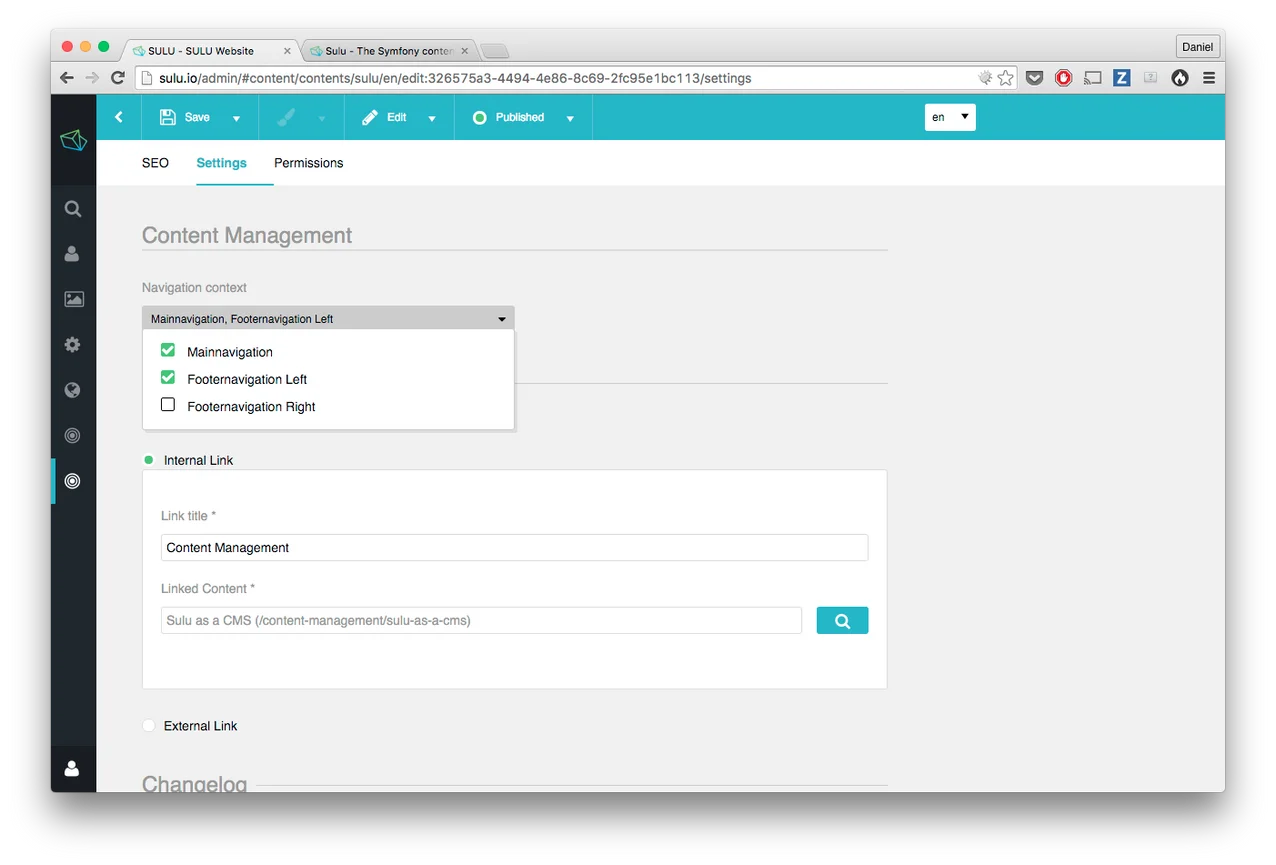Switch to the SEO tab

pos(155,163)
